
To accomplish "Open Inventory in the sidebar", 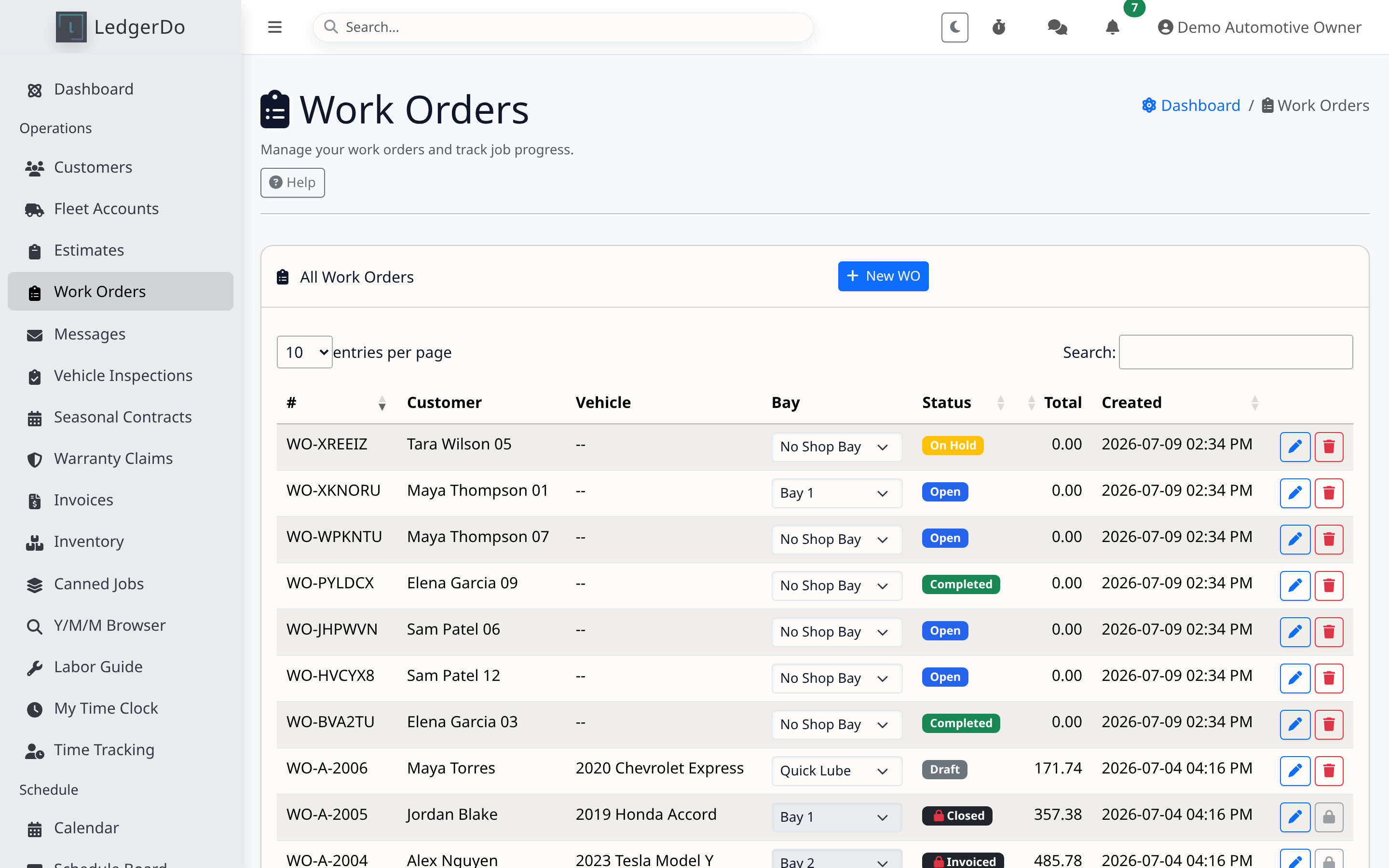I will [x=121, y=542].
